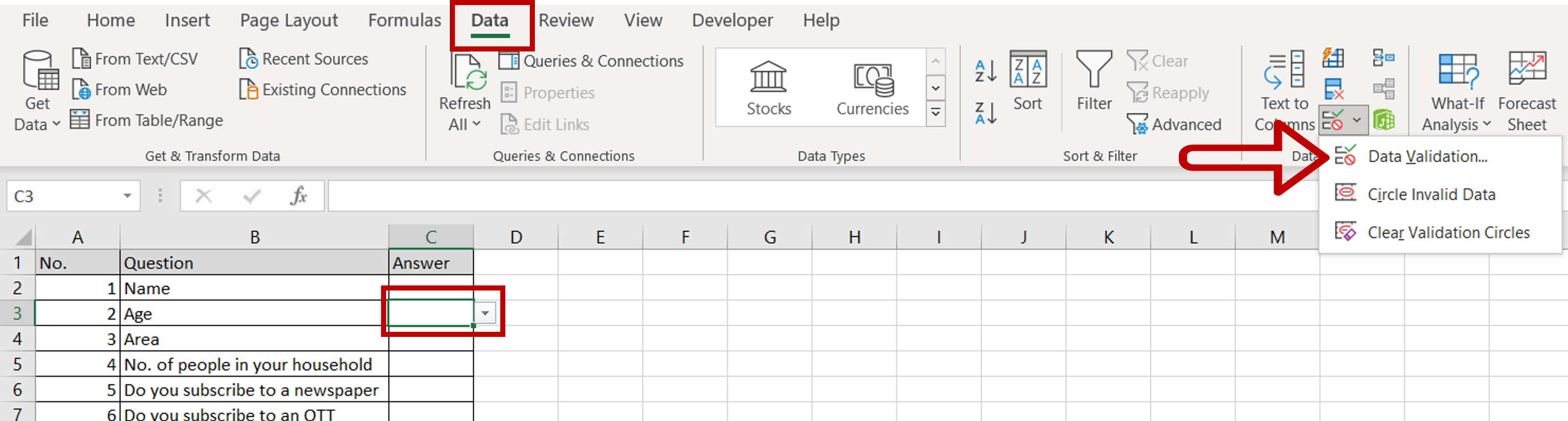Screen dimensions: 1568x421
Task: Open Existing Connections
Action: [x=322, y=90]
